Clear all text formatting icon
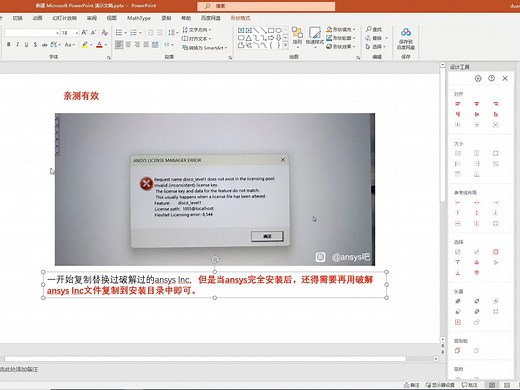Viewport: 520px width, 390px height. click(x=105, y=33)
